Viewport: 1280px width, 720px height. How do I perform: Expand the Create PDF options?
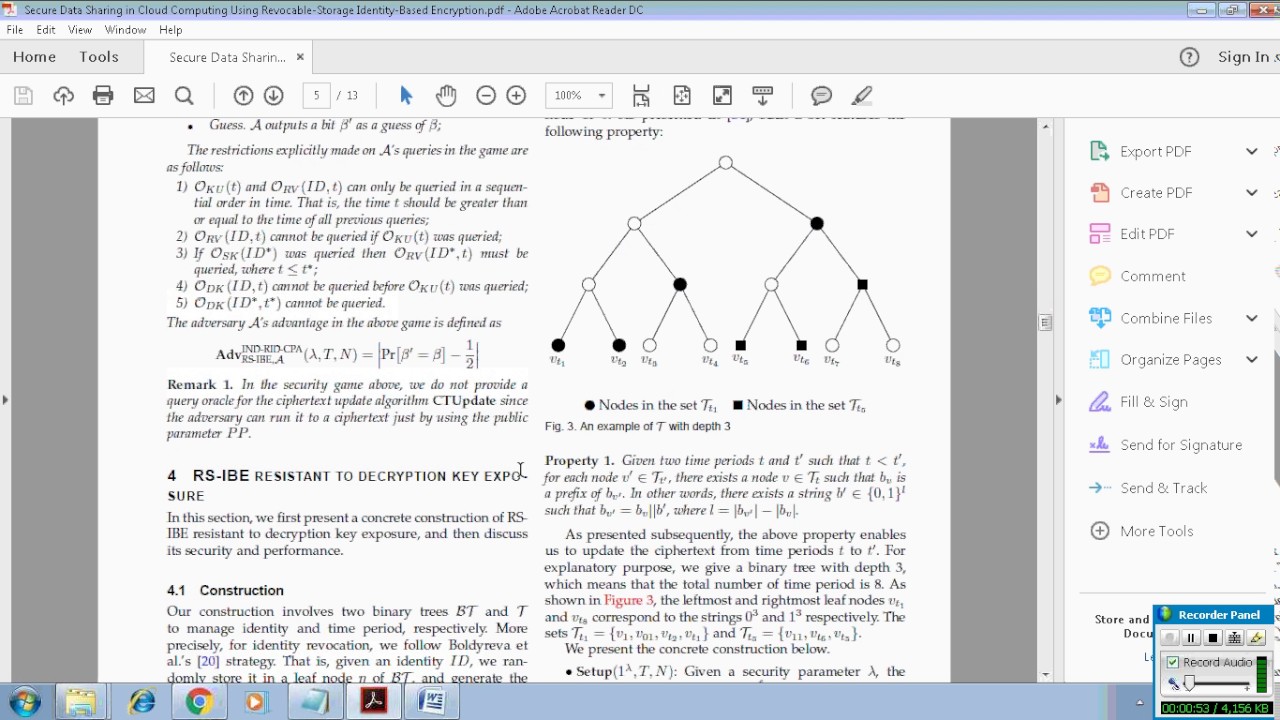tap(1251, 193)
